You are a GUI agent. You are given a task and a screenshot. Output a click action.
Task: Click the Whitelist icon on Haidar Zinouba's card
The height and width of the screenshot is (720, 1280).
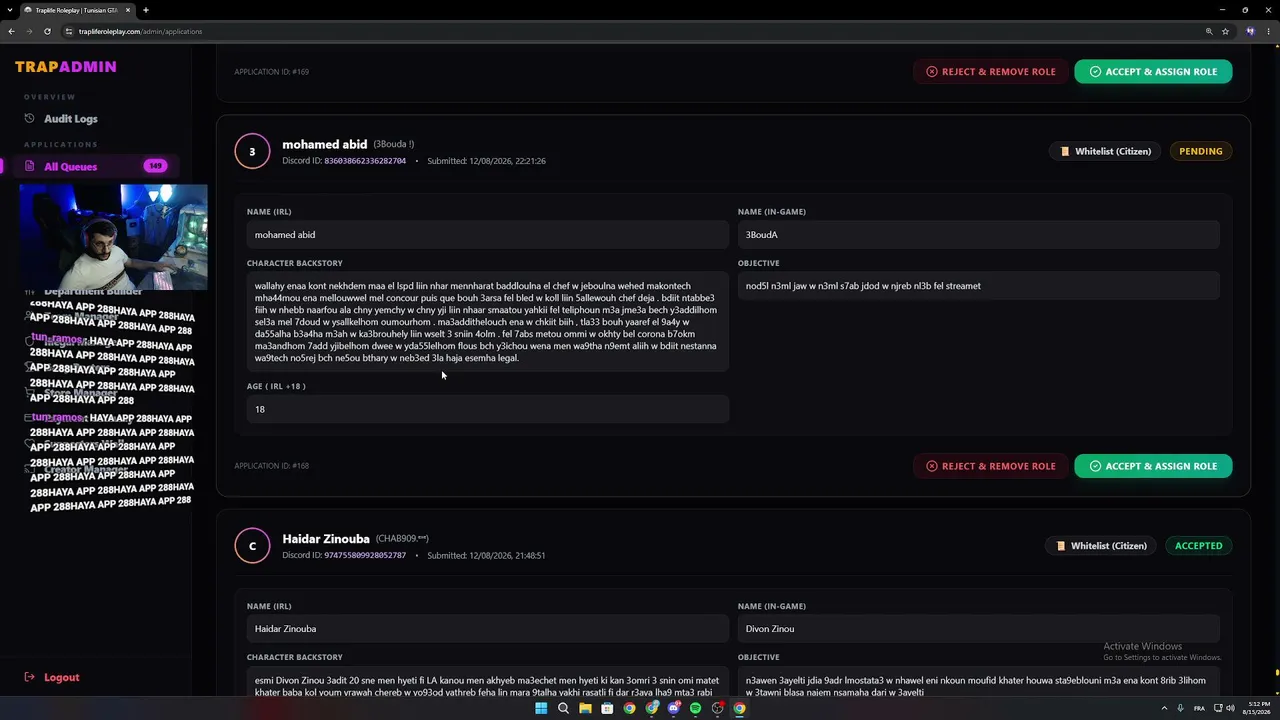1060,546
